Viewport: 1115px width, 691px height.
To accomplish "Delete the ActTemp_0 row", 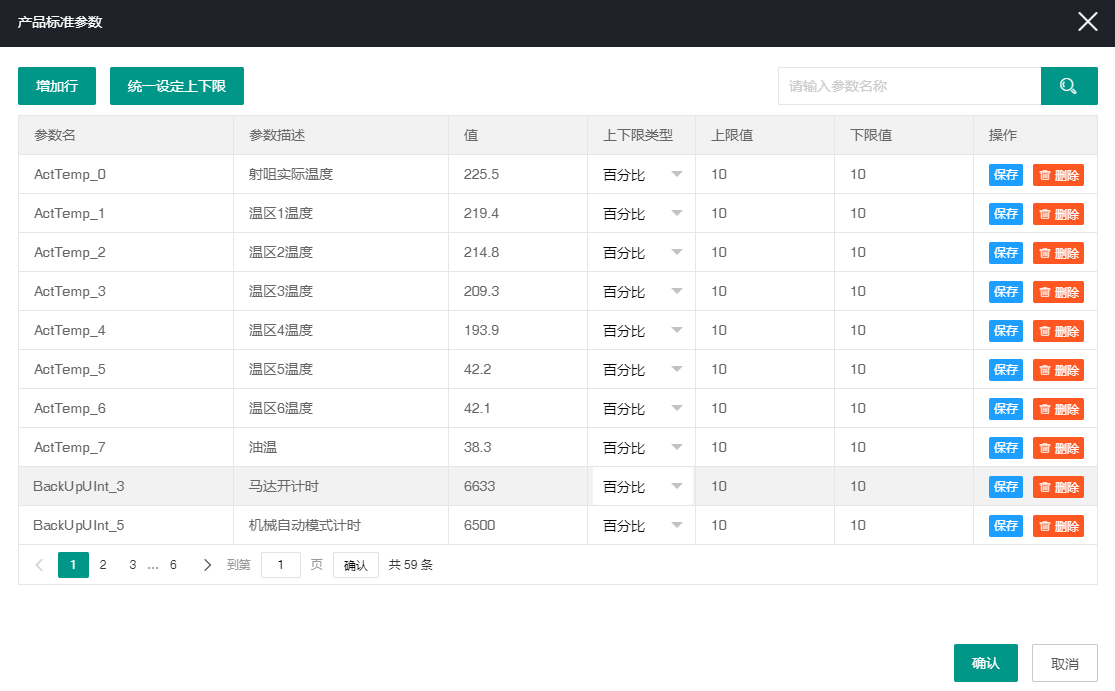I will [x=1058, y=174].
